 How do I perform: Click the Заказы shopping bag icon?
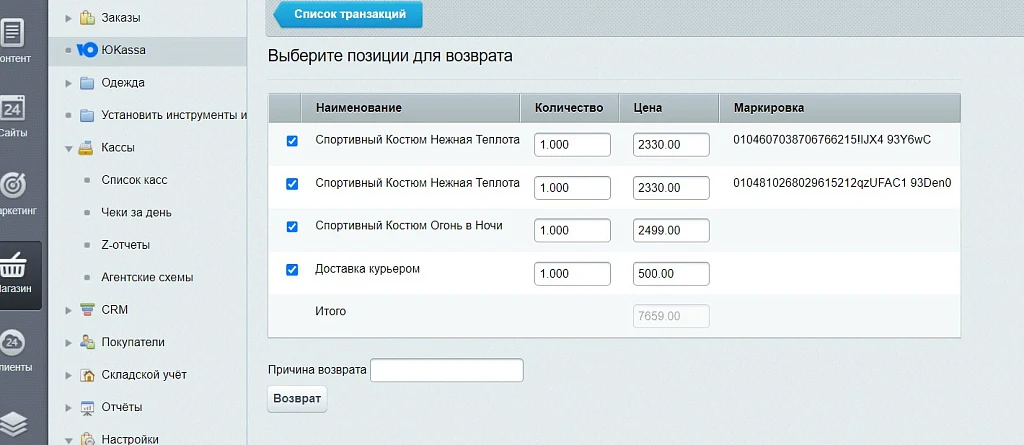point(87,18)
